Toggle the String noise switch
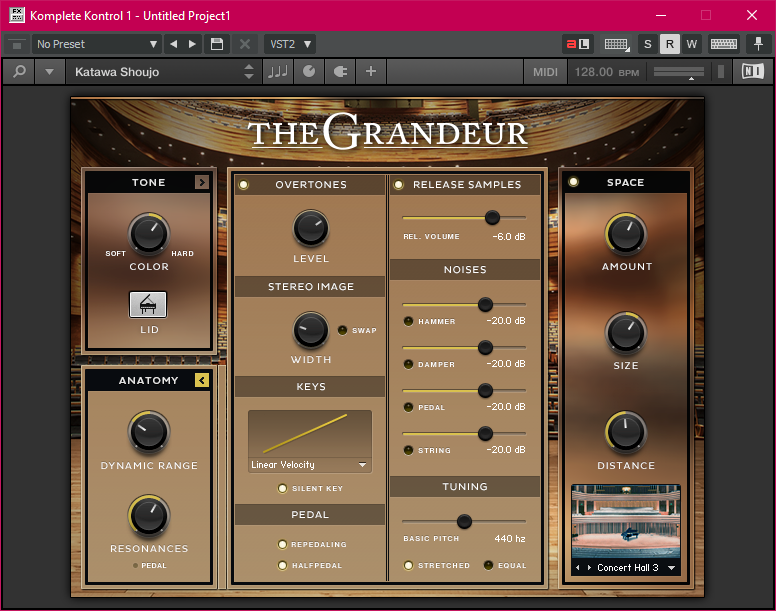Screen dimensions: 776x611 (x=408, y=450)
